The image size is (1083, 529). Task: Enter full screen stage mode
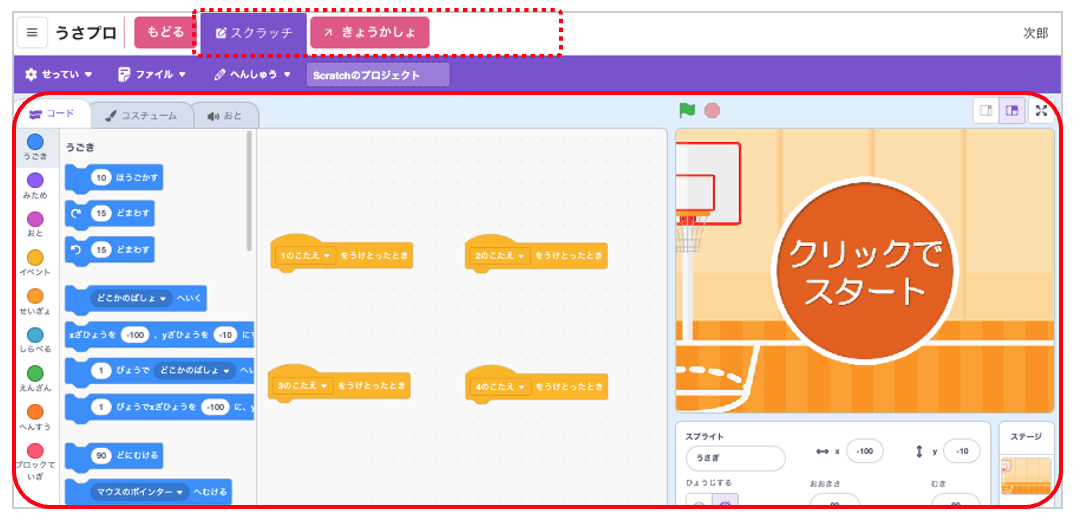coord(1040,111)
